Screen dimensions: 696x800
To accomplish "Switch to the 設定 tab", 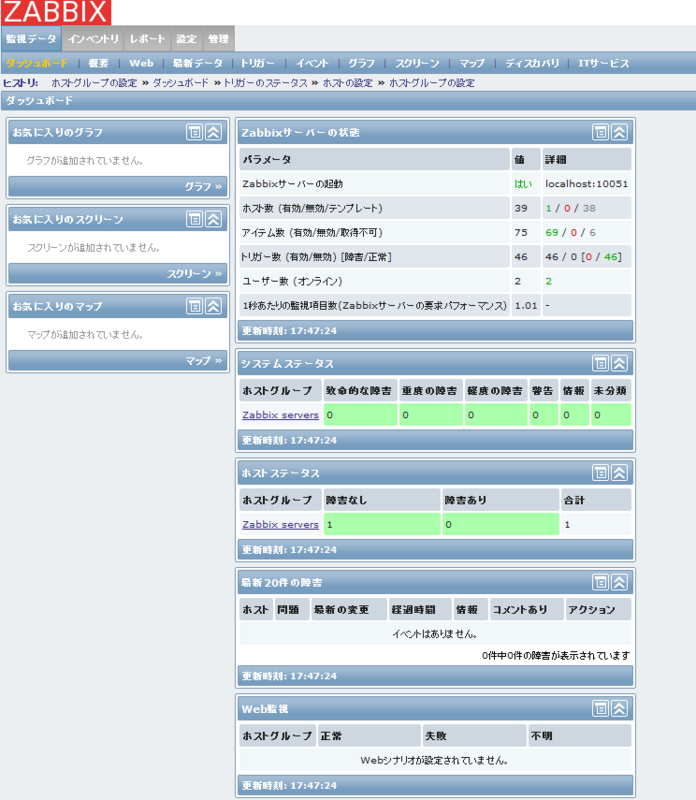I will (x=186, y=39).
